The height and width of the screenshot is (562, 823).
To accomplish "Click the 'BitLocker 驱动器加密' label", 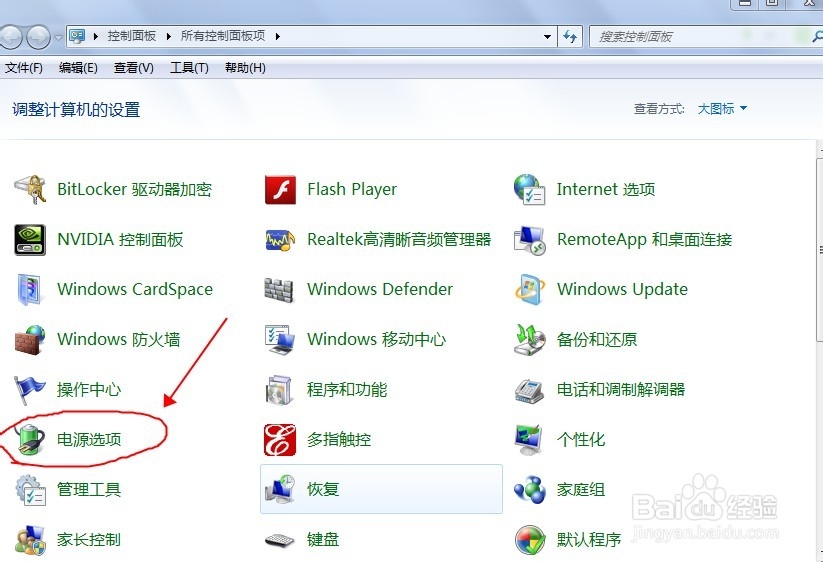I will tap(134, 189).
